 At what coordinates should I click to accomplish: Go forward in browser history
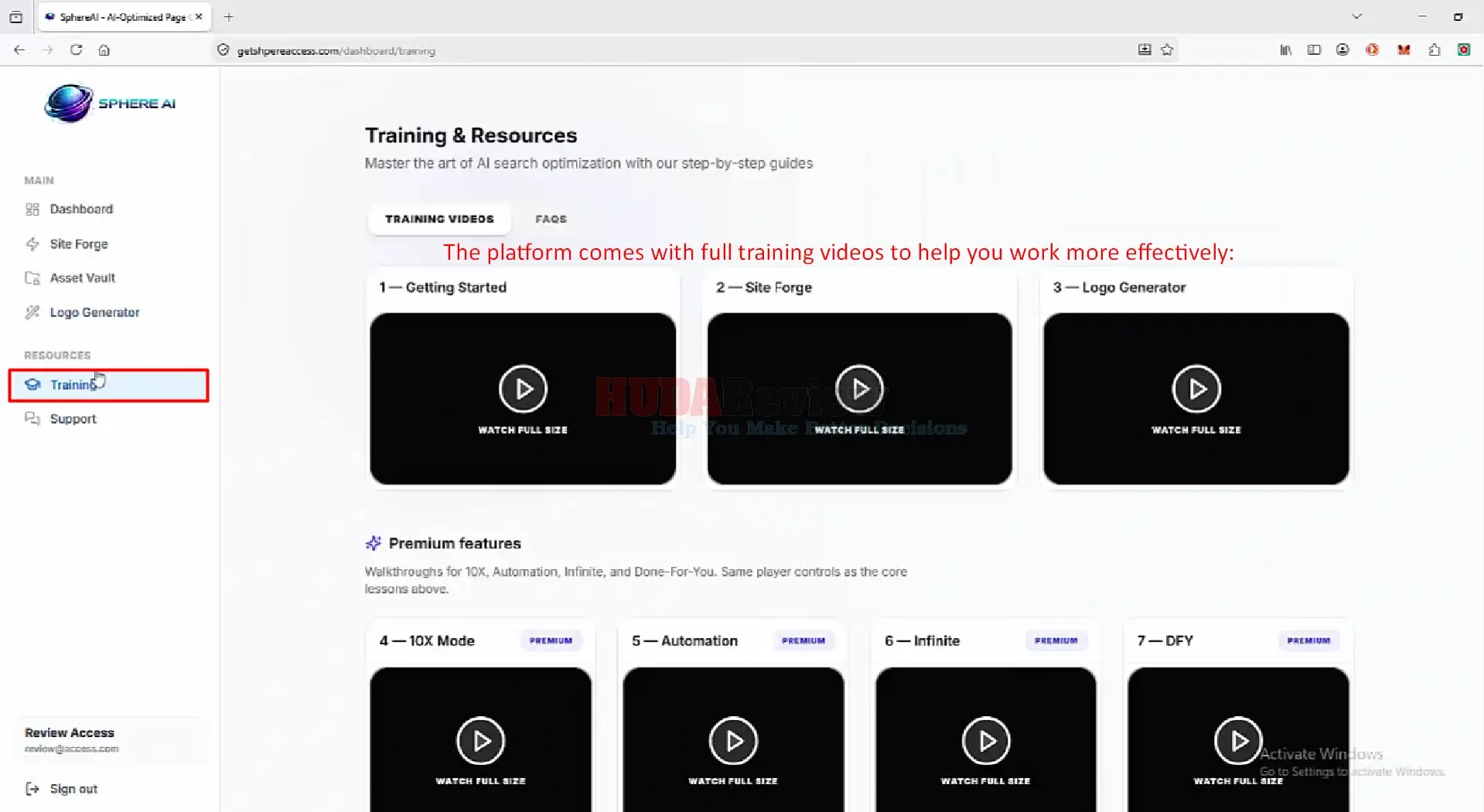click(x=47, y=50)
